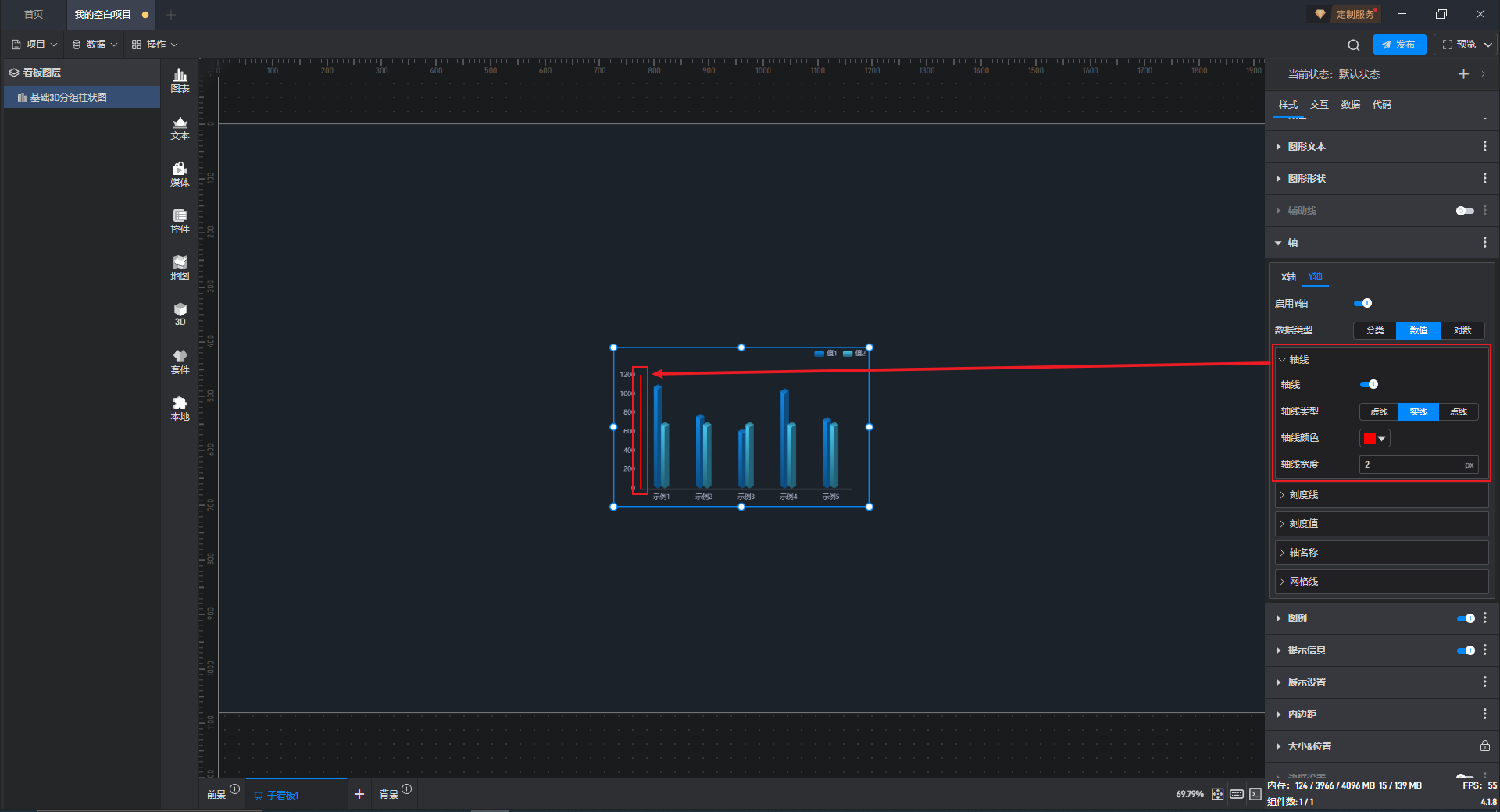Image resolution: width=1500 pixels, height=812 pixels.
Task: Click the 轴线宽度 input field
Action: pyautogui.click(x=1419, y=465)
